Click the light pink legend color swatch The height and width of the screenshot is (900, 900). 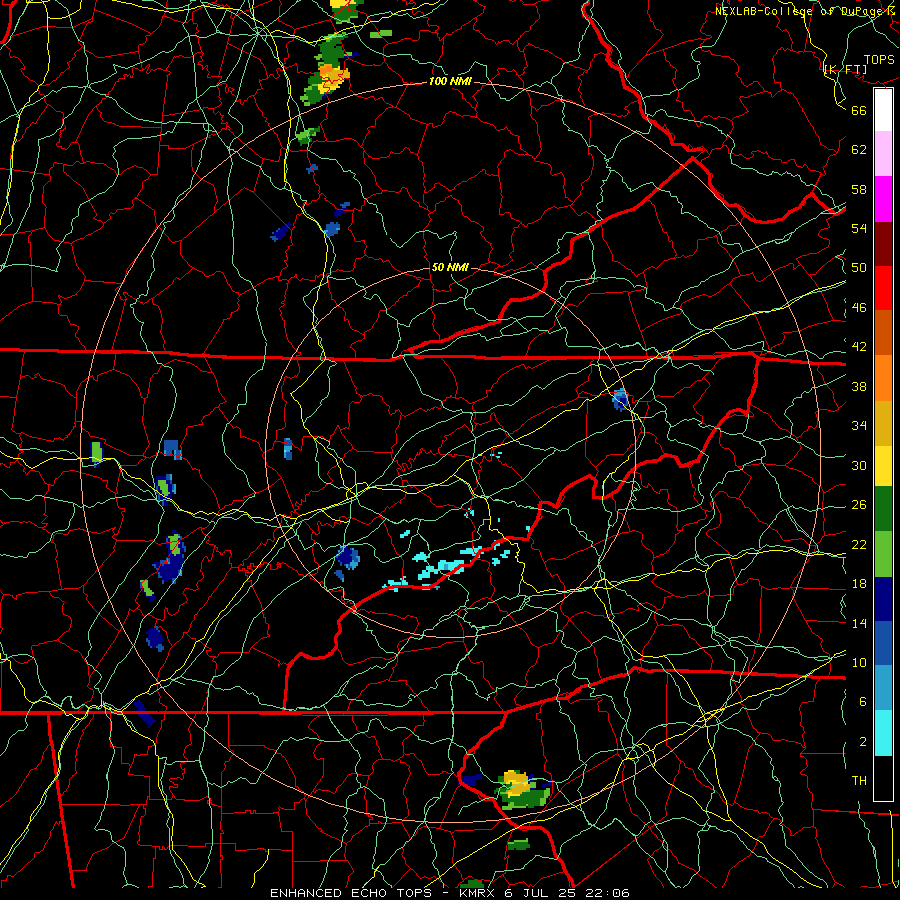point(883,153)
